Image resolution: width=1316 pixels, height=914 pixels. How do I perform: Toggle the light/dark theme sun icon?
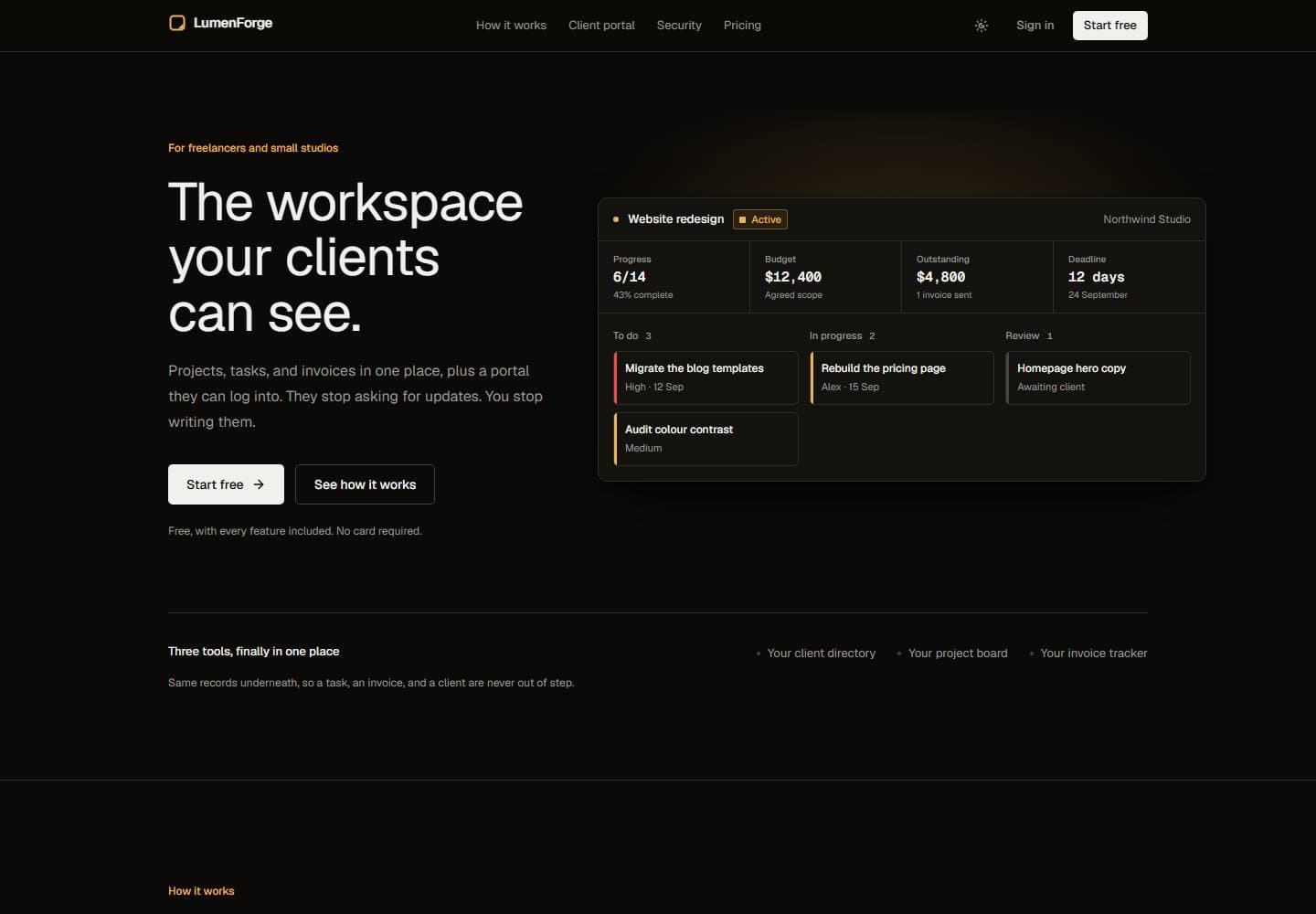tap(982, 26)
